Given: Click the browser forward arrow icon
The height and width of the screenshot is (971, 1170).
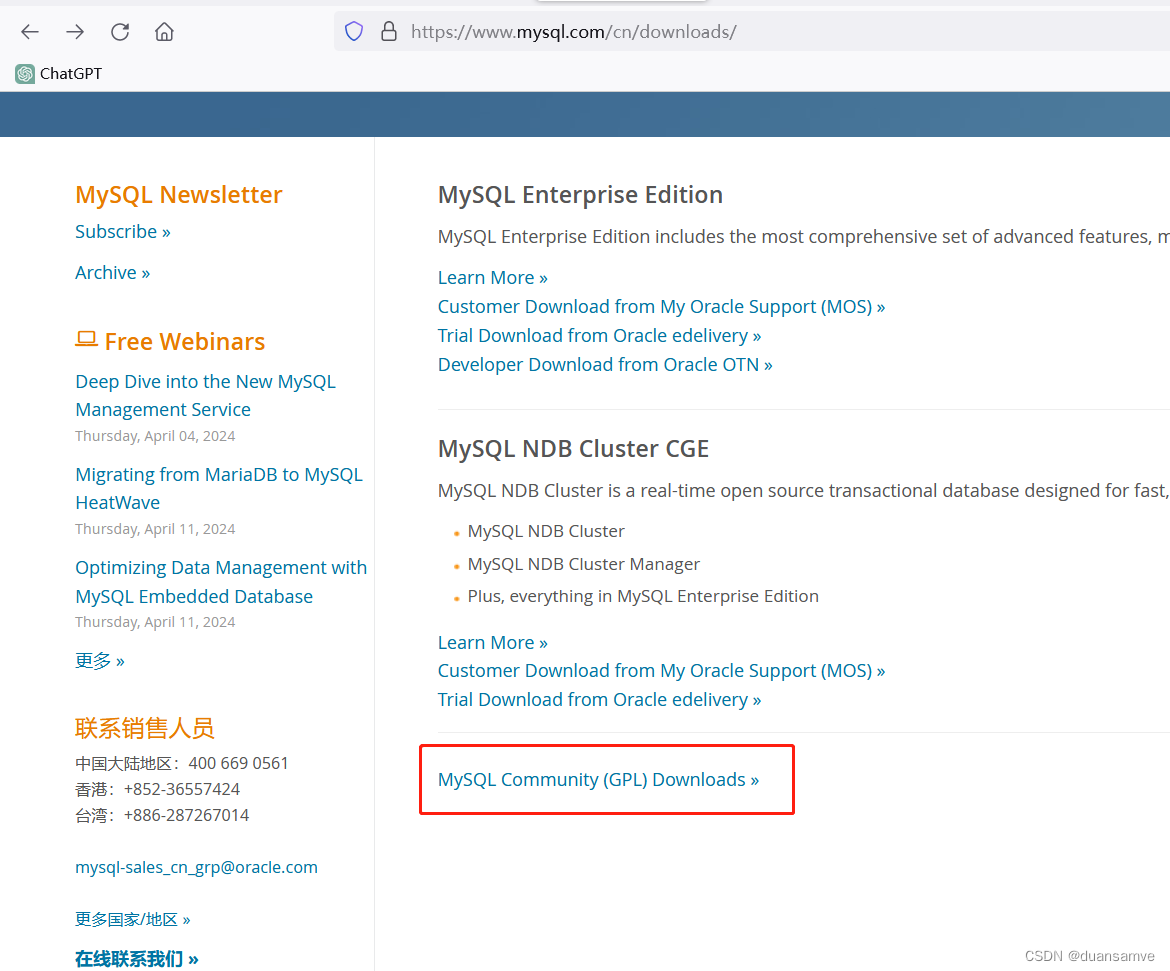Looking at the screenshot, I should 74,31.
